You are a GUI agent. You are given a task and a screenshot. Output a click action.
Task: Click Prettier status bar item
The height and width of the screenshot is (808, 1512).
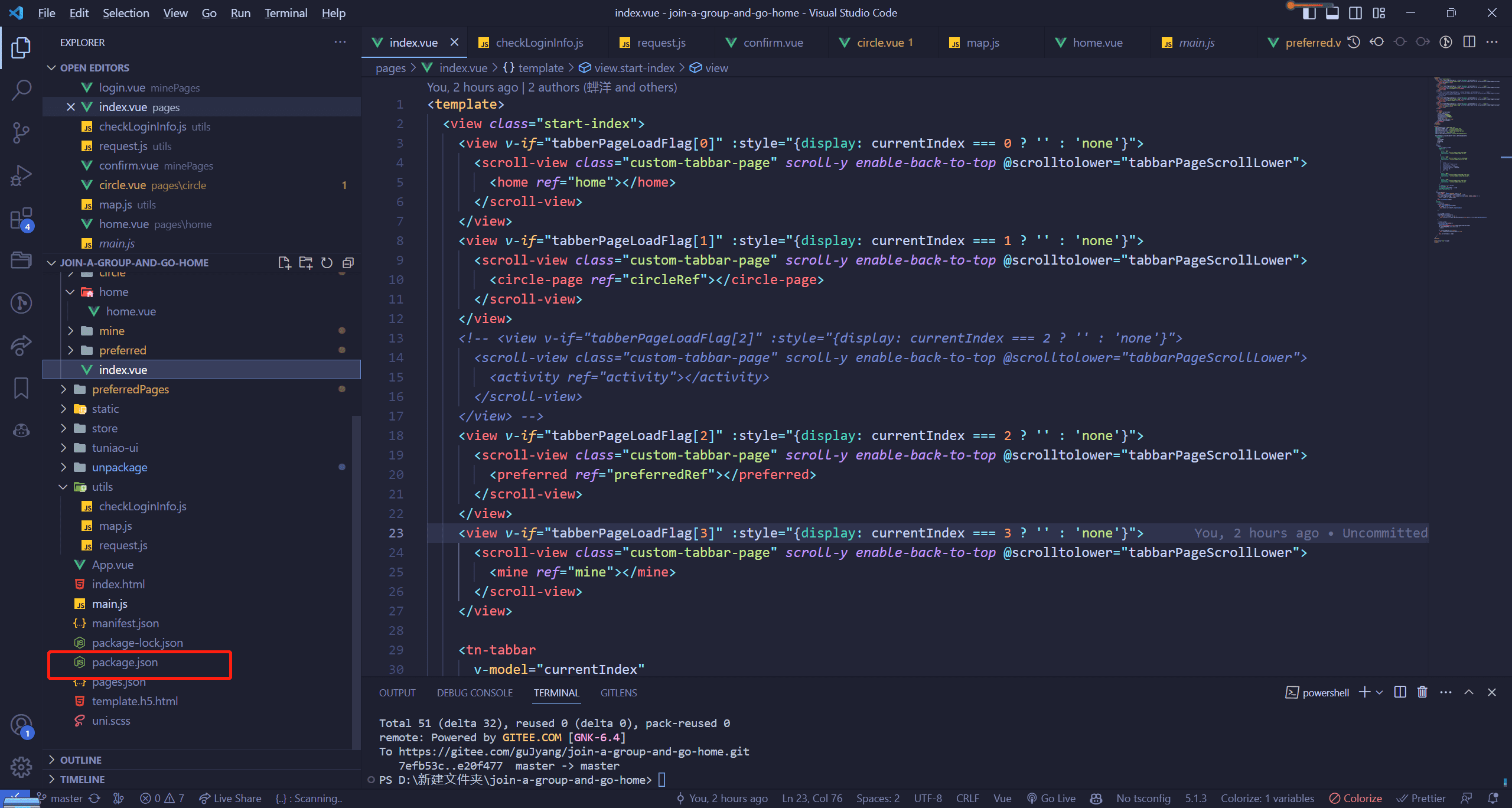(1420, 799)
